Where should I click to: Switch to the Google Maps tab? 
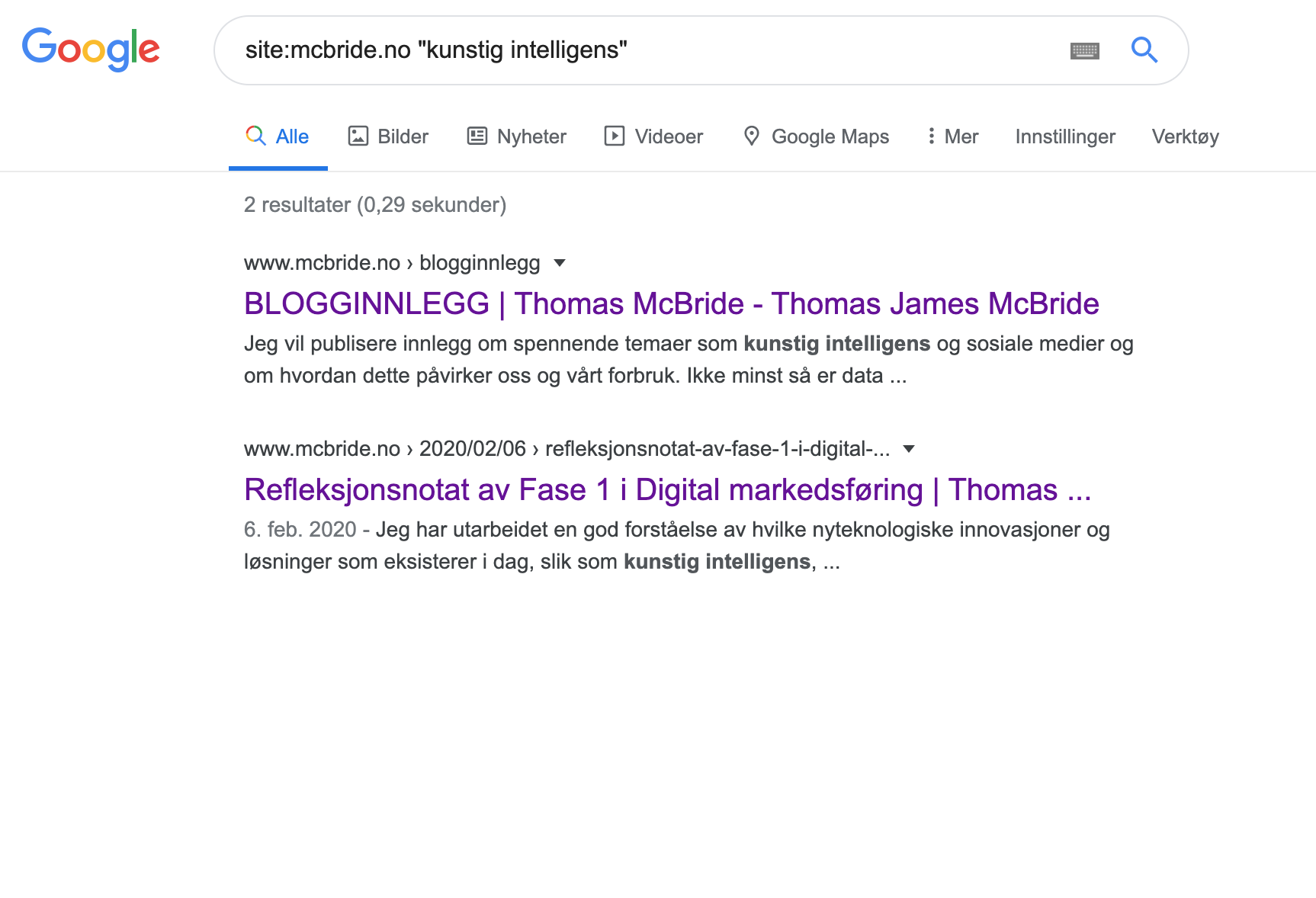[815, 136]
